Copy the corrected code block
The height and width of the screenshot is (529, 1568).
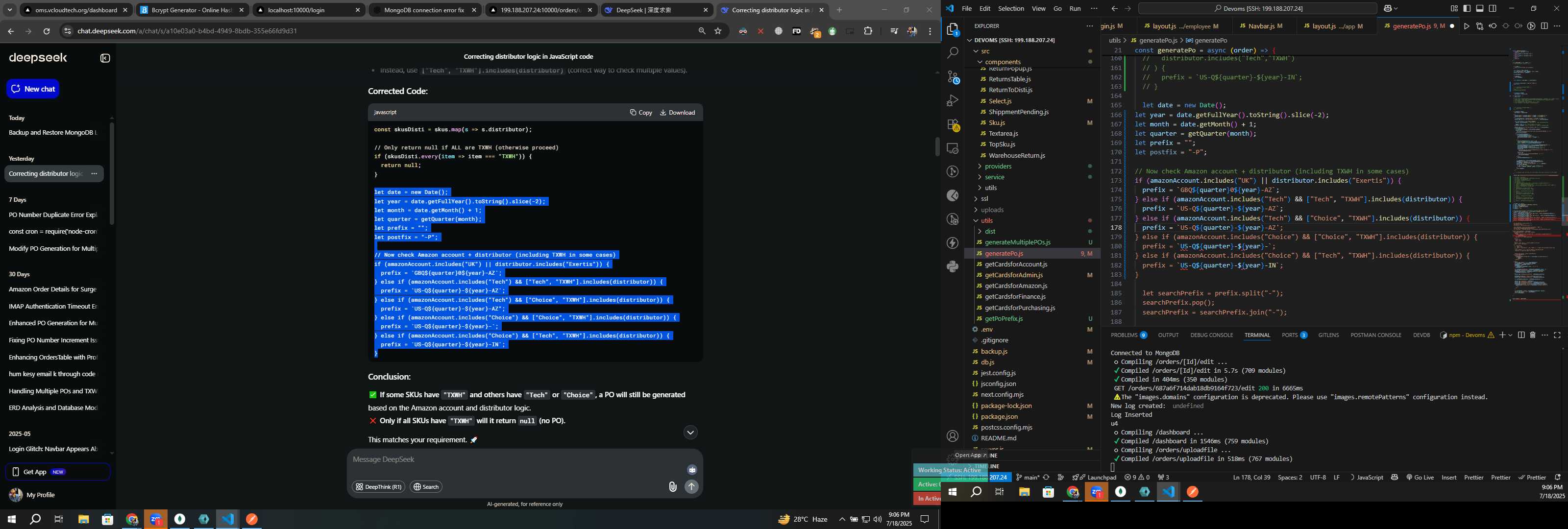tap(641, 113)
